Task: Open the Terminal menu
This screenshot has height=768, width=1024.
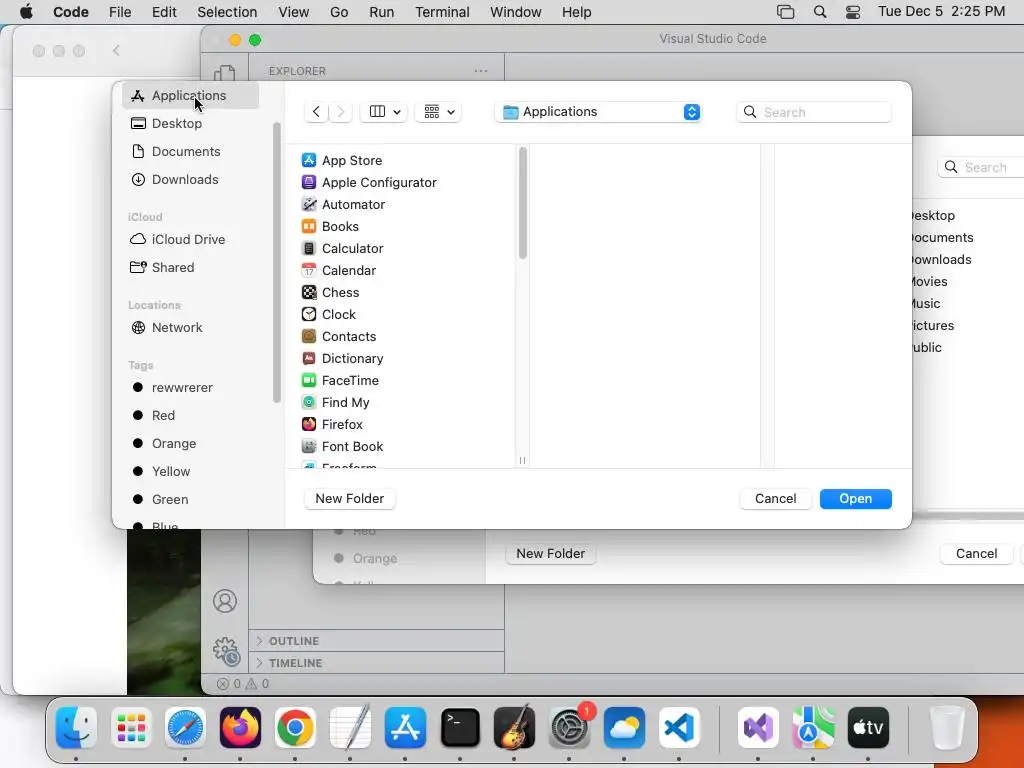Action: [442, 12]
